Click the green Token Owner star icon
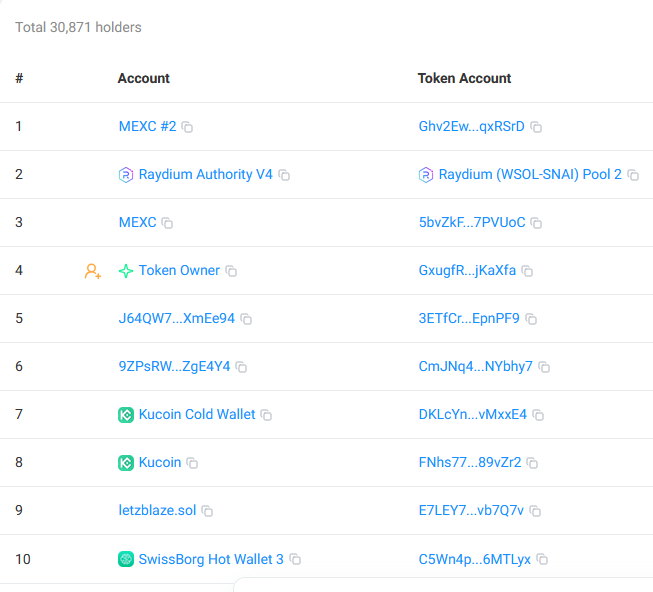This screenshot has height=592, width=653. click(x=126, y=271)
